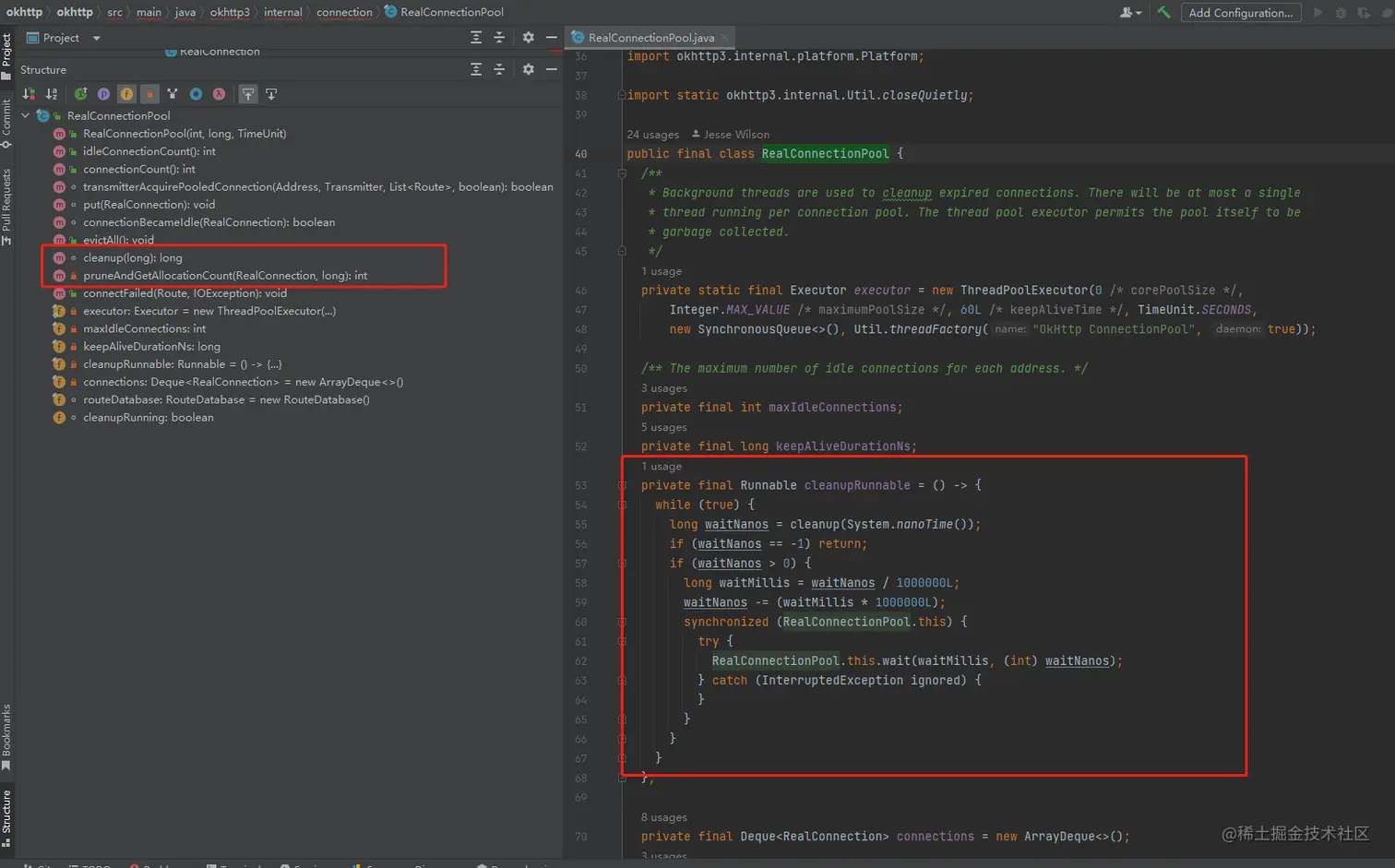This screenshot has height=868, width=1395.
Task: Hide the Structure tool window
Action: 552,69
